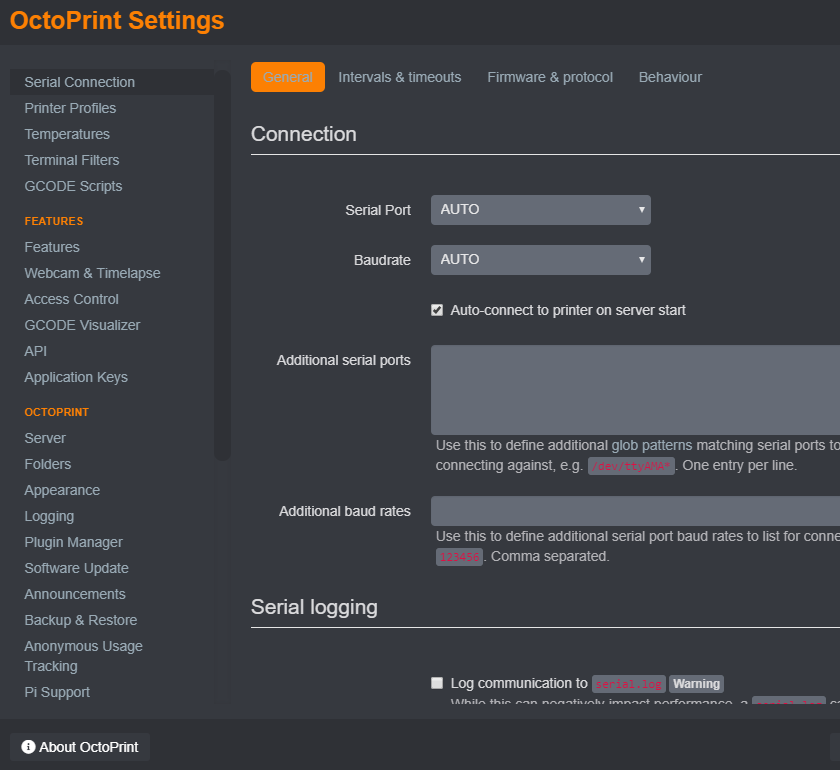This screenshot has height=770, width=840.
Task: Go to Access Control settings
Action: 71,299
